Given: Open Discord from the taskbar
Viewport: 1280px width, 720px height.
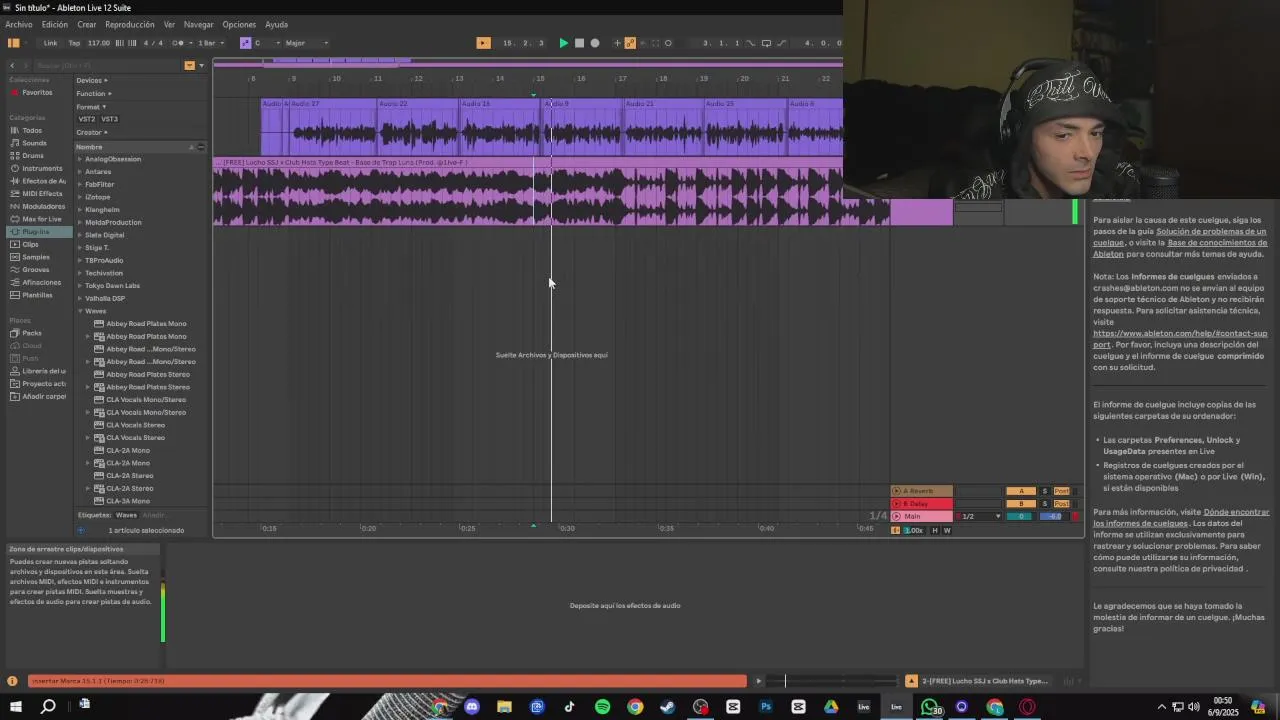Looking at the screenshot, I should pyautogui.click(x=472, y=707).
